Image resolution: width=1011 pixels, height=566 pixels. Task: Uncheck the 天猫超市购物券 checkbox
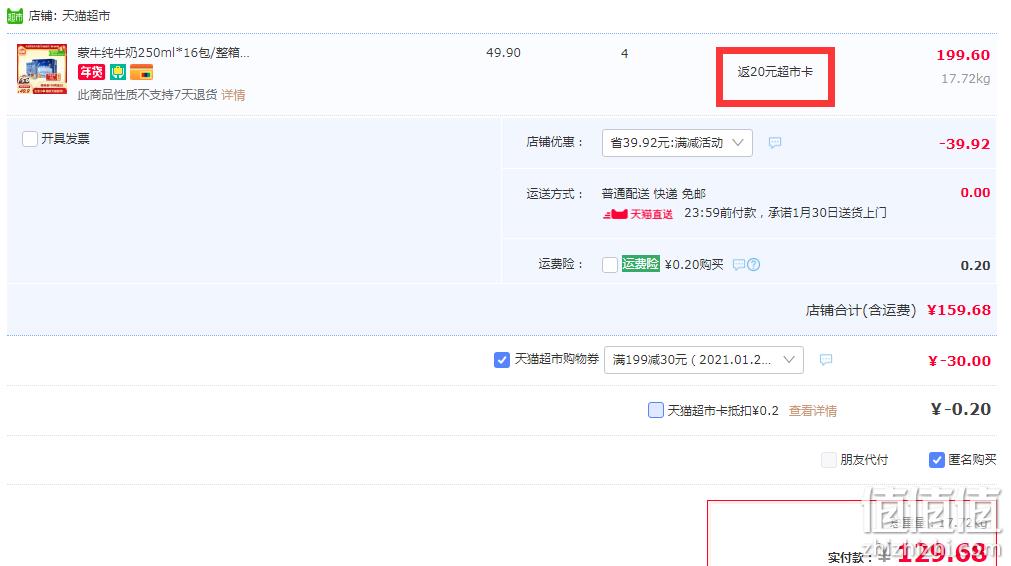(502, 360)
